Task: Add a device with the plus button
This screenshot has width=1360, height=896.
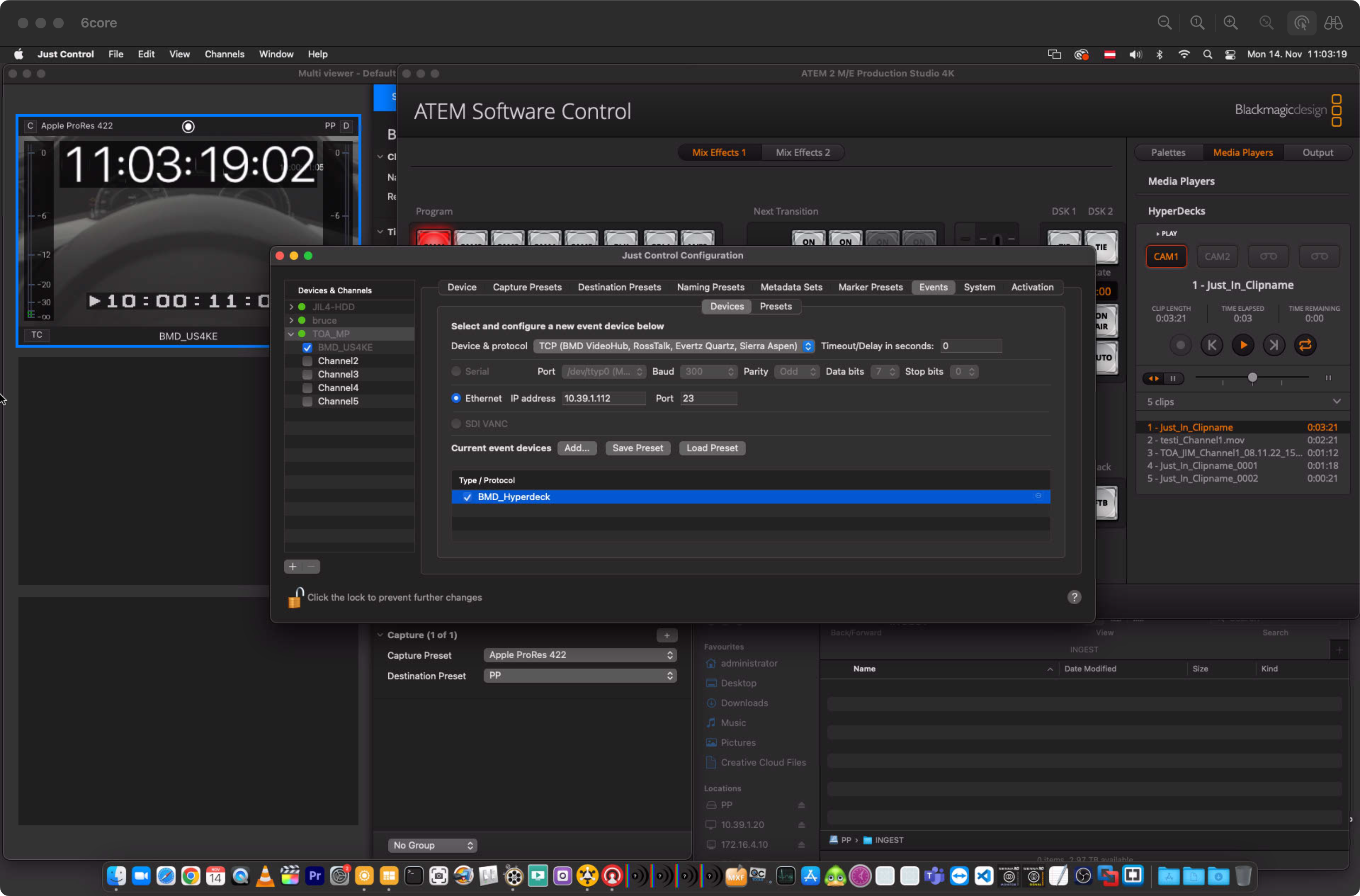Action: pyautogui.click(x=293, y=566)
